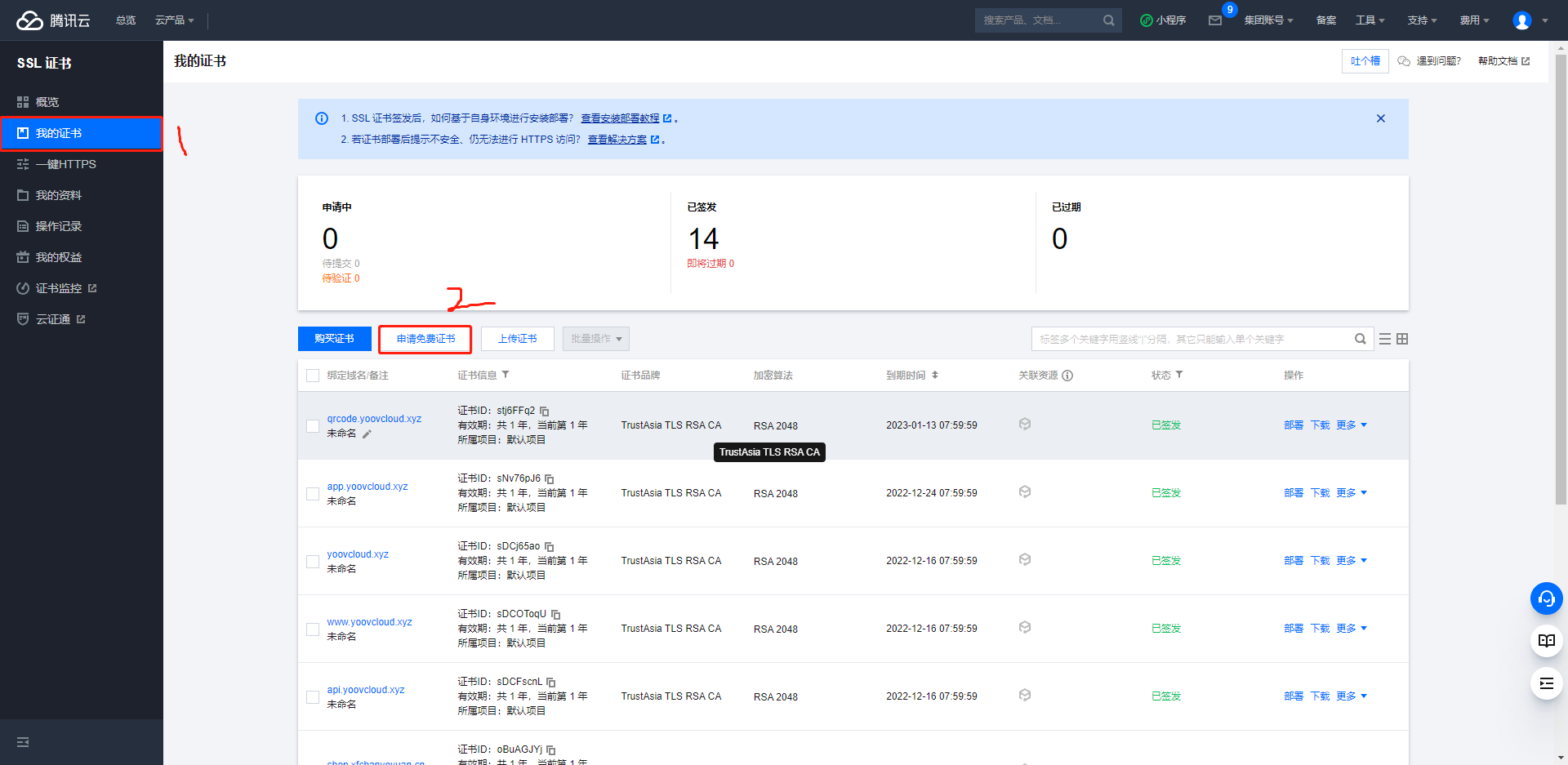Click the 吐个槽 feedback button
This screenshot has height=765, width=1568.
tap(1365, 61)
